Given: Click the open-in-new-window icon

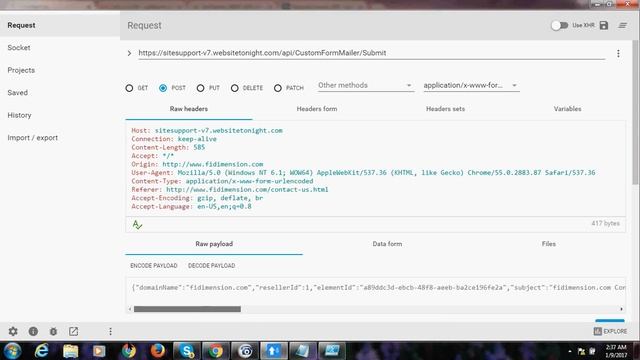Looking at the screenshot, I should (x=73, y=331).
